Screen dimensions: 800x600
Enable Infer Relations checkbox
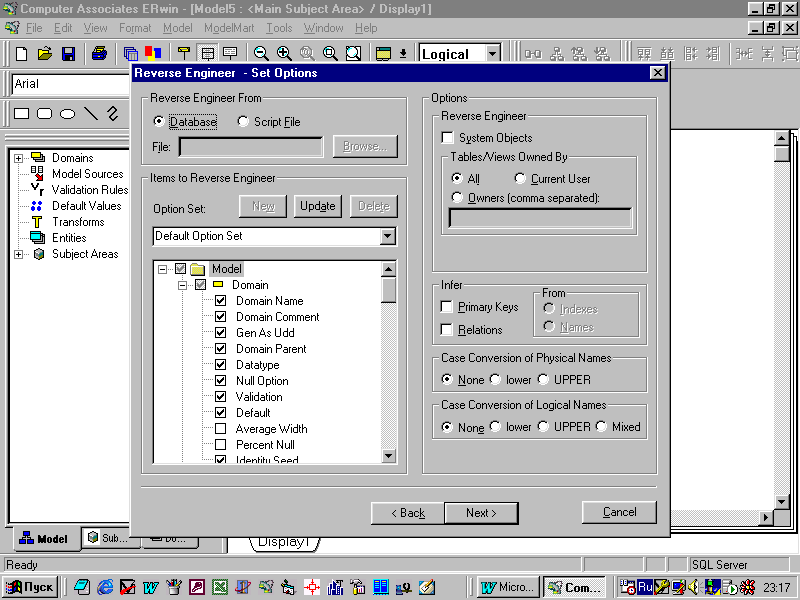coord(446,330)
